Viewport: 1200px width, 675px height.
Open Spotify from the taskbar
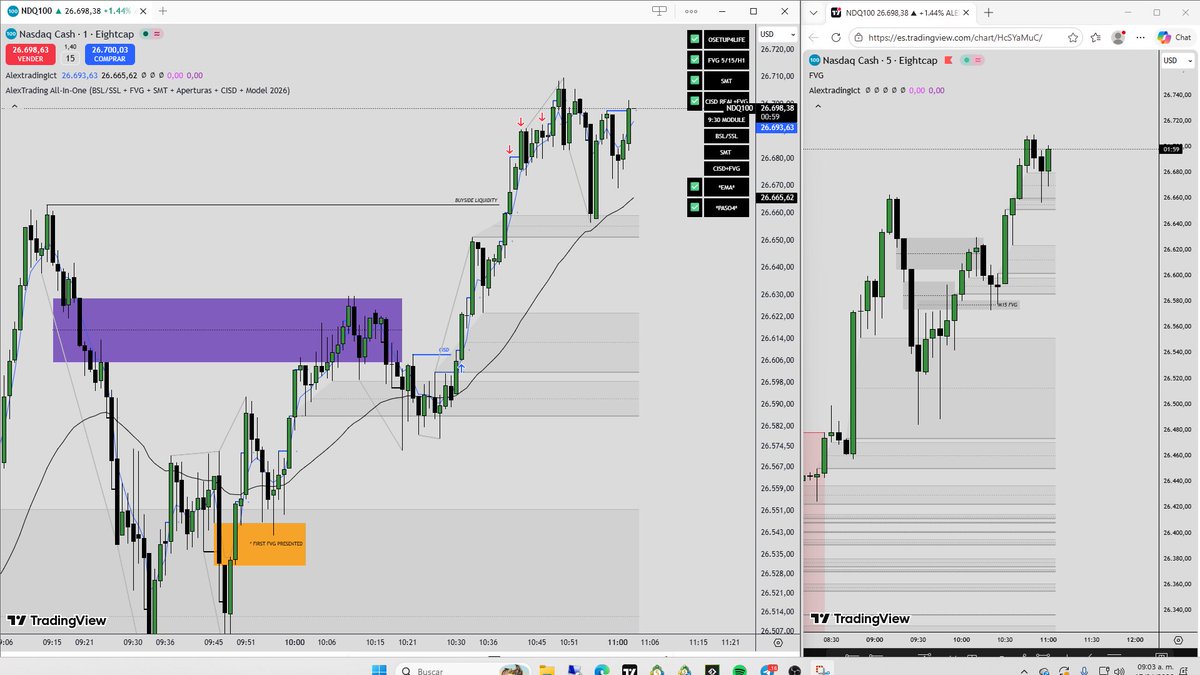point(739,669)
